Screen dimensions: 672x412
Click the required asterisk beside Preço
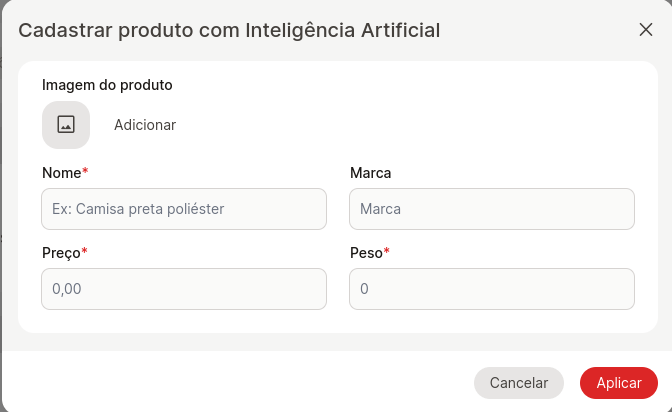84,251
